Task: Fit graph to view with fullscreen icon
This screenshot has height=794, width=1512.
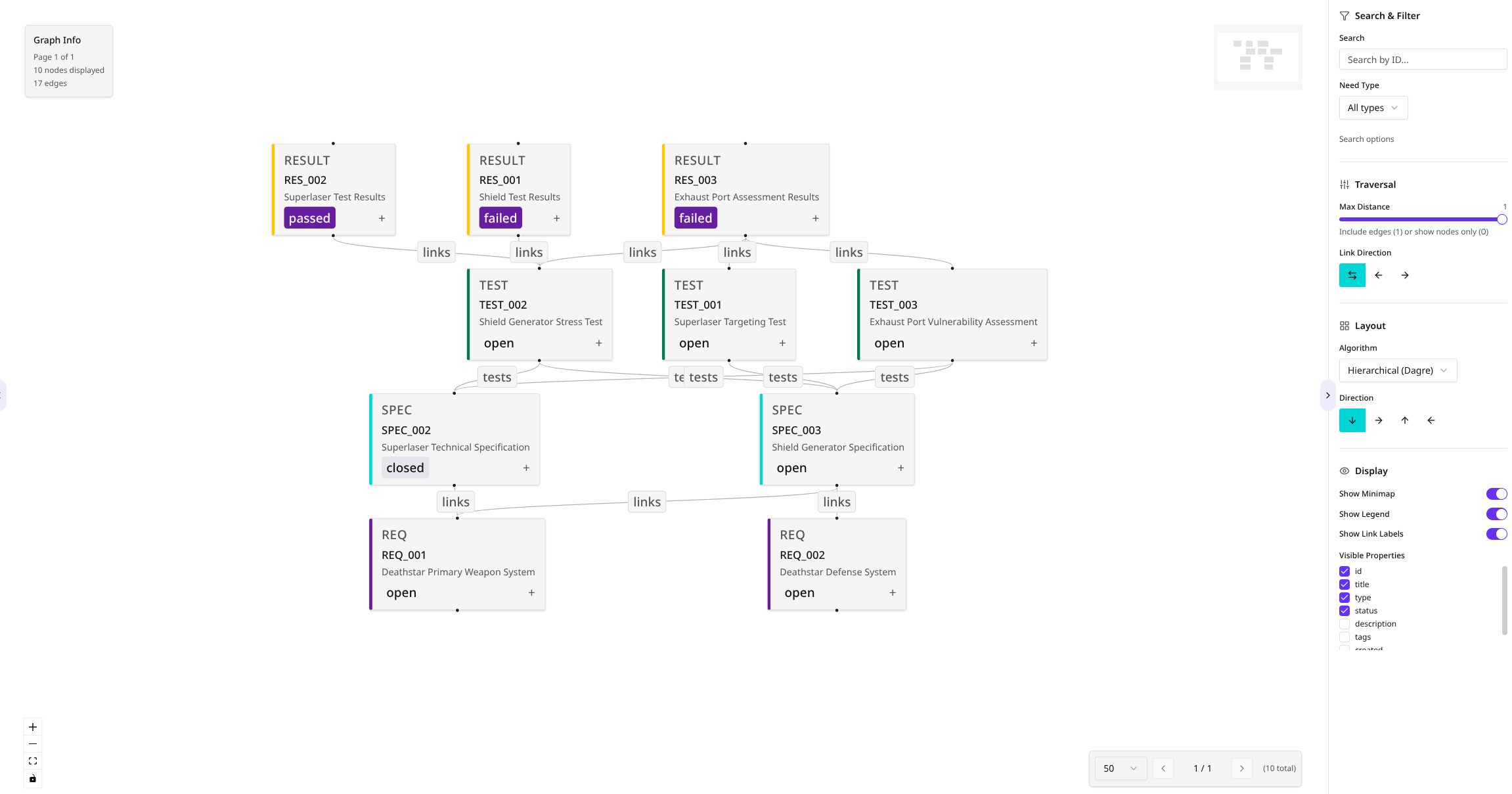Action: (32, 761)
